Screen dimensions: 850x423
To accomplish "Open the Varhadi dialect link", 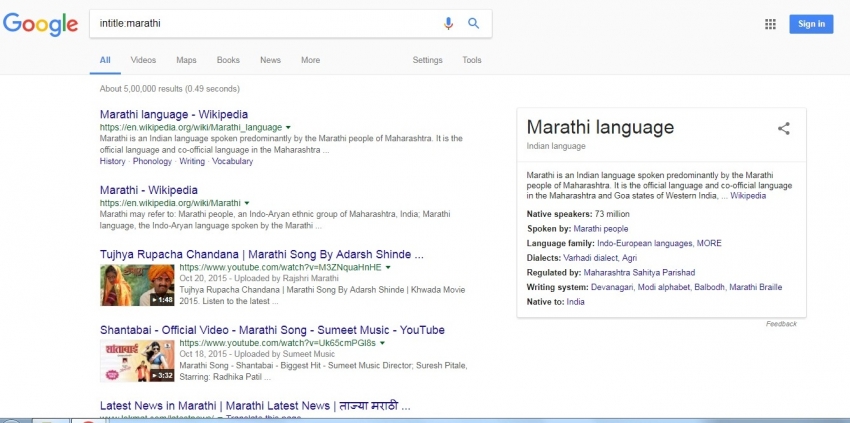I will pos(591,258).
